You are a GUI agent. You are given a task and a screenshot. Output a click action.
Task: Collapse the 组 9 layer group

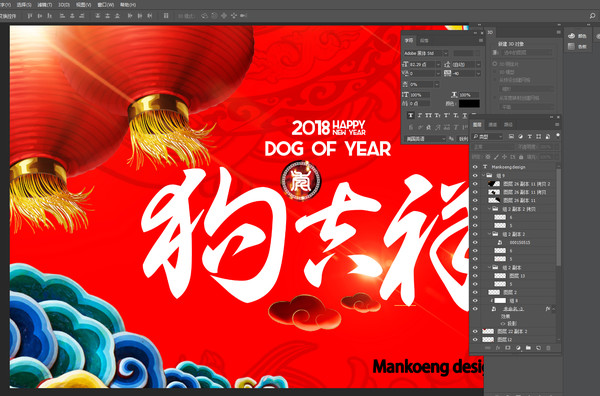tap(484, 175)
